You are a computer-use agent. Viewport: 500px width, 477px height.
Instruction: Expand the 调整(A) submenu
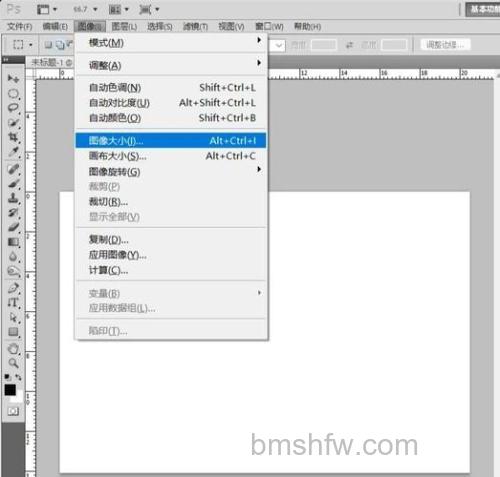[171, 65]
